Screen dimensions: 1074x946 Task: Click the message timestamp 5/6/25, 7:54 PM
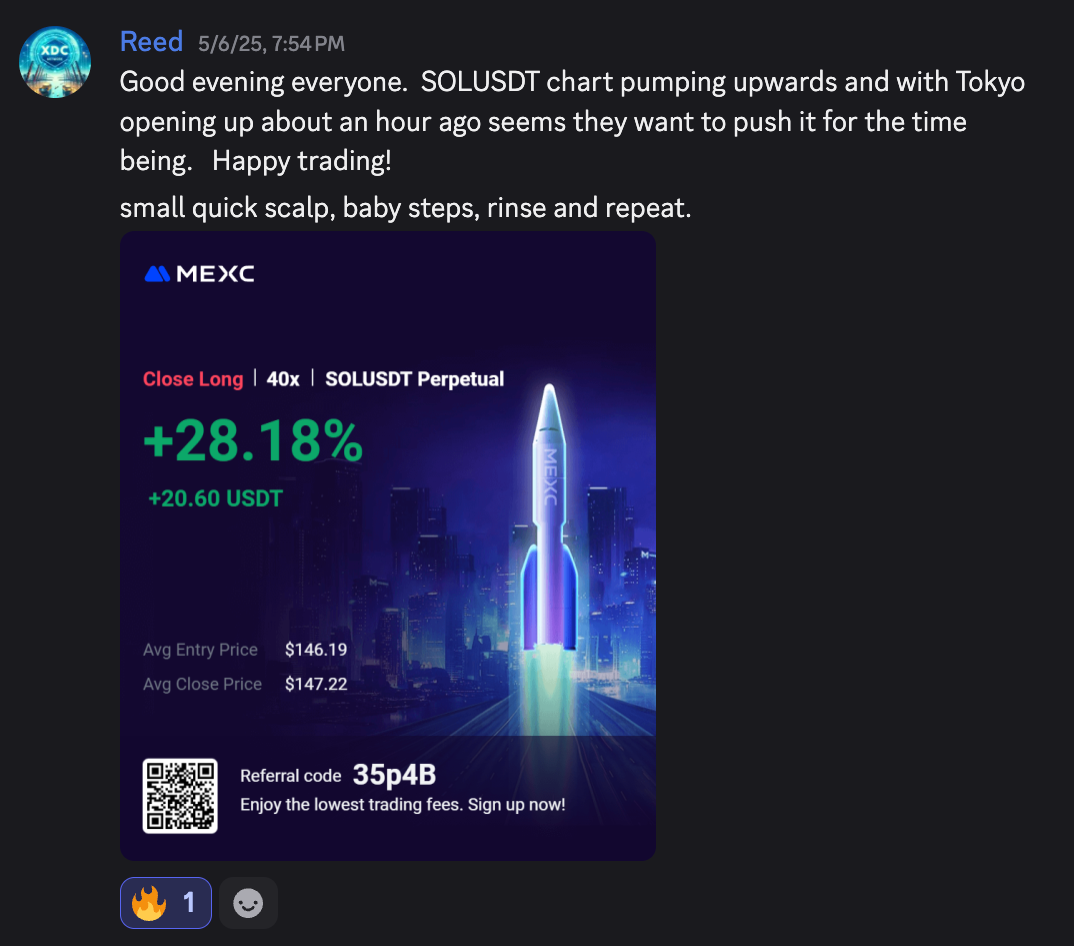tap(271, 44)
